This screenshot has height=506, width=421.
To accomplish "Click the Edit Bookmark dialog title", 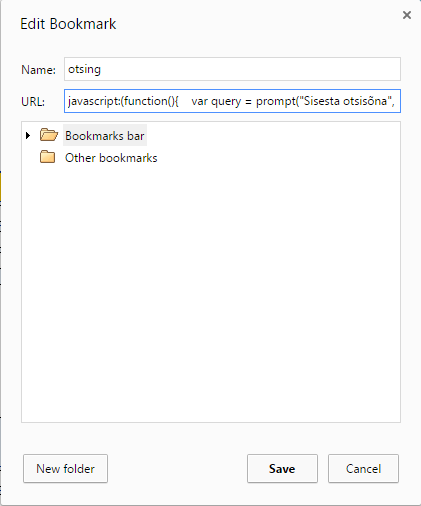I will tap(68, 24).
